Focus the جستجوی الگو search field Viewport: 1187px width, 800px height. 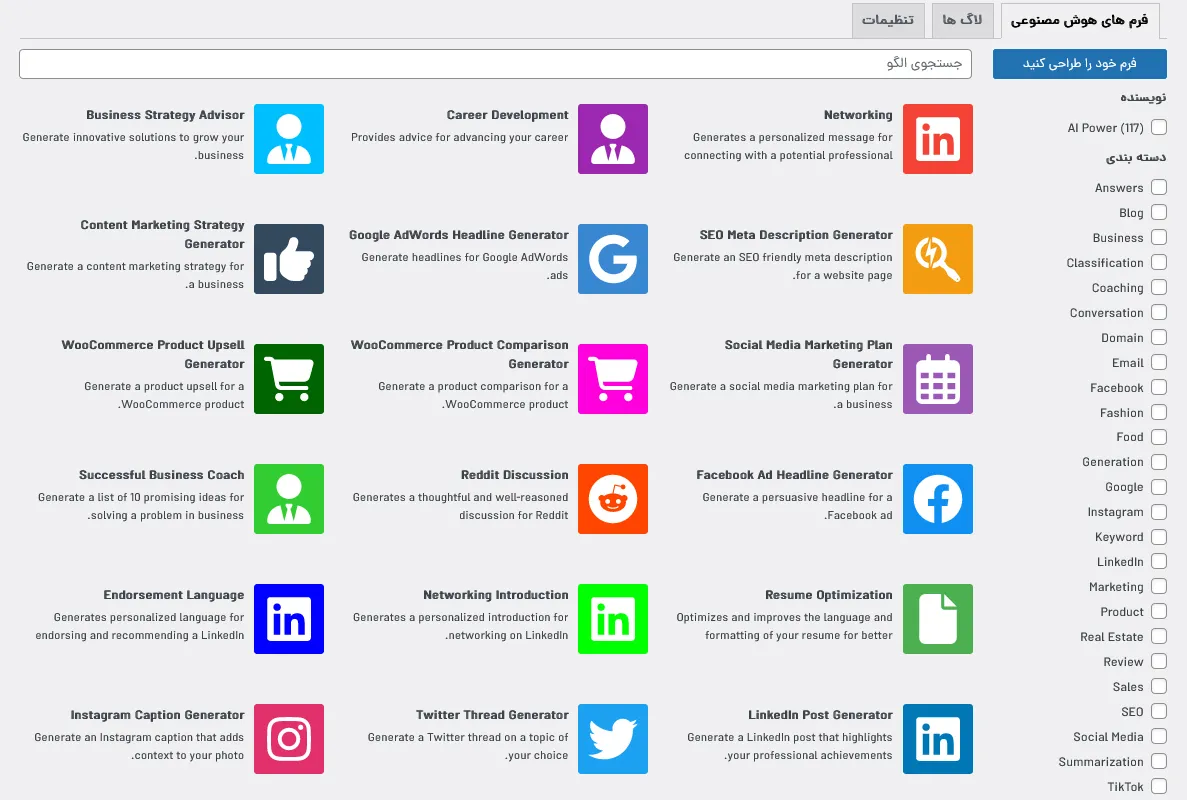[495, 64]
